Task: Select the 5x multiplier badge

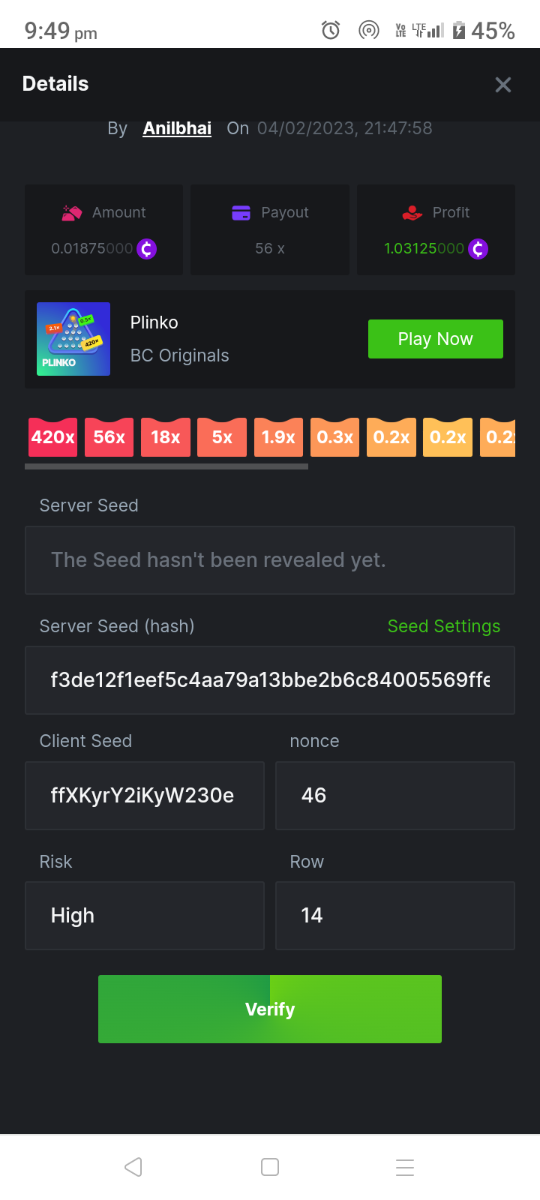Action: 222,437
